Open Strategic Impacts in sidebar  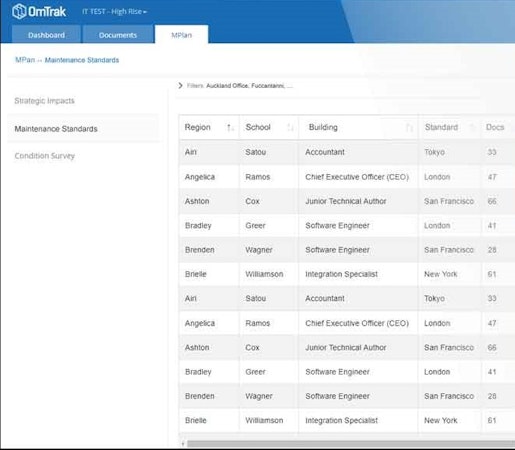44,101
